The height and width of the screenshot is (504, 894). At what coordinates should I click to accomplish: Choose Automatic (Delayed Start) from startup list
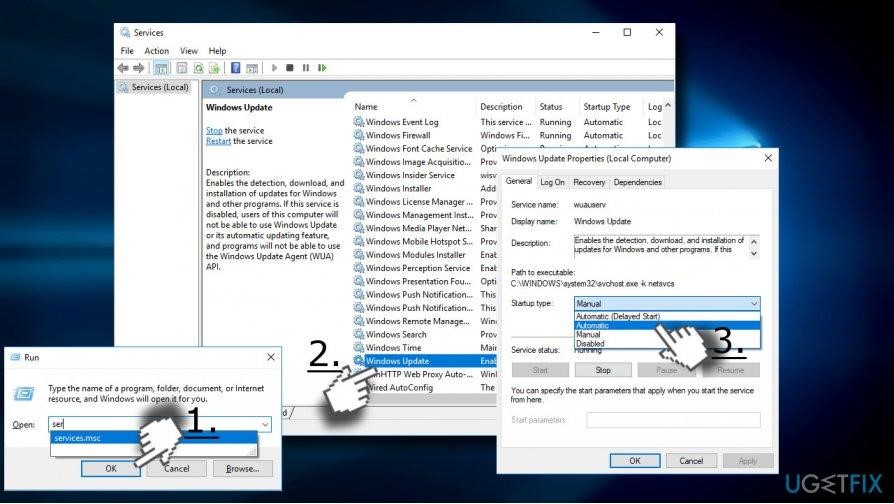(x=618, y=316)
